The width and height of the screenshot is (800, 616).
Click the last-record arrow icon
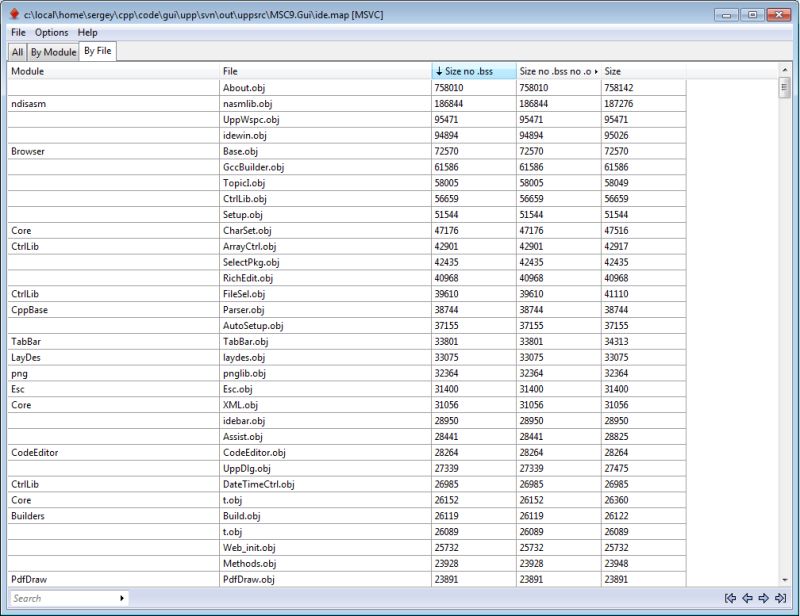coord(780,598)
